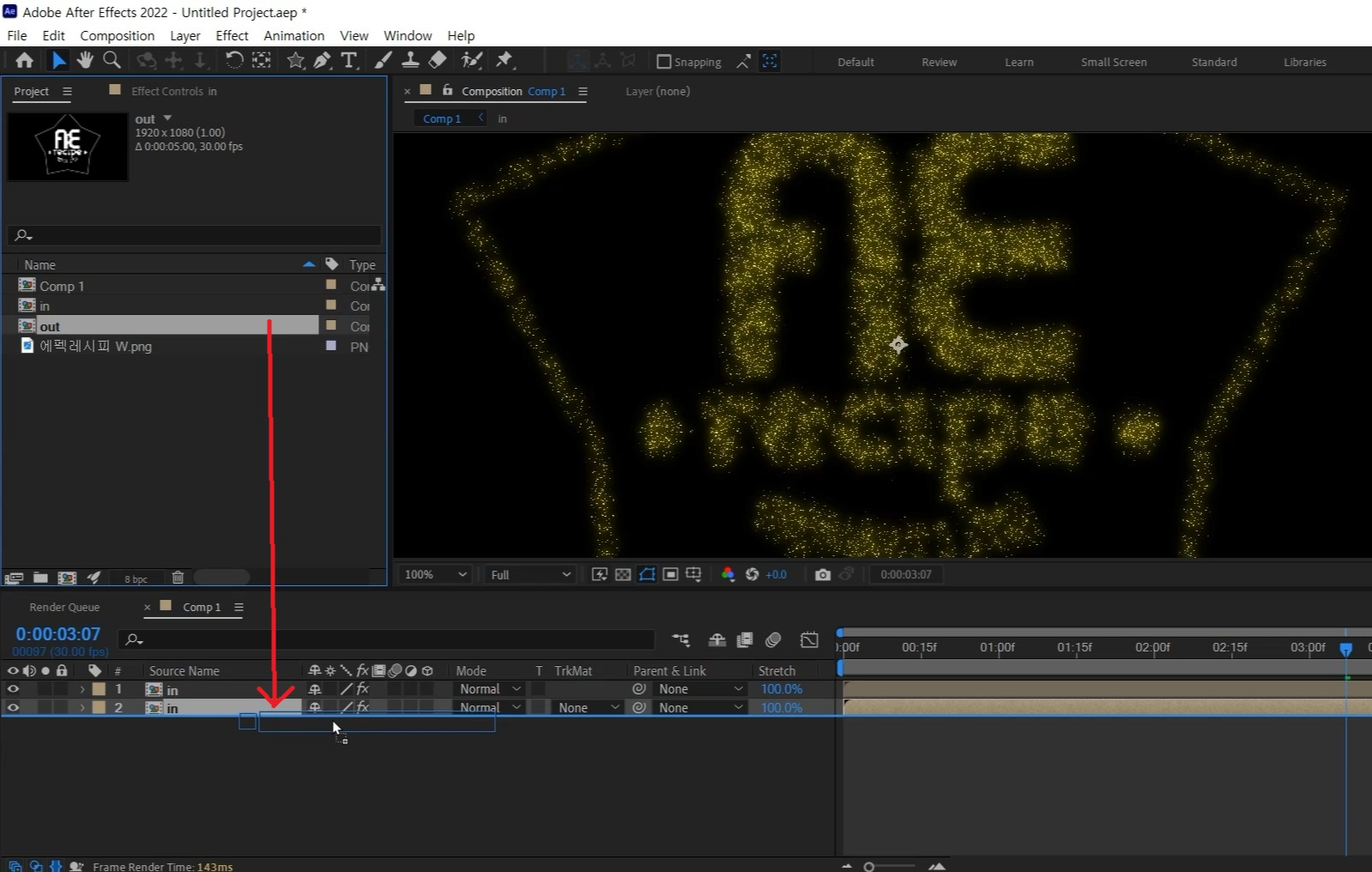This screenshot has height=872, width=1372.
Task: Hide layer 2 with its eye icon
Action: (13, 708)
